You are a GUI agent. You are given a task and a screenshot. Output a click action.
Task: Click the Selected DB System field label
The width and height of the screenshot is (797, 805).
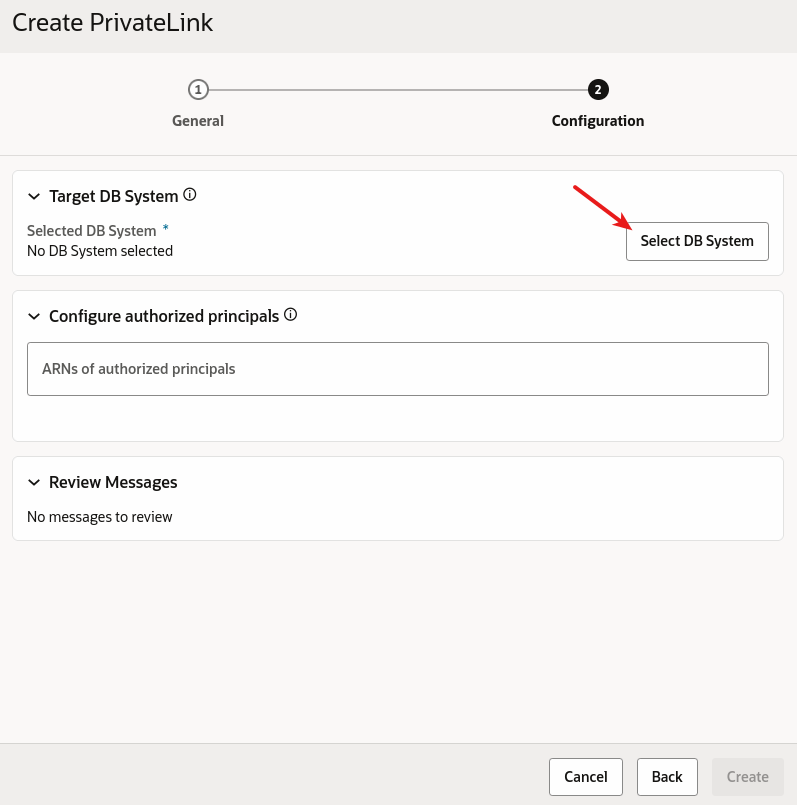[92, 231]
